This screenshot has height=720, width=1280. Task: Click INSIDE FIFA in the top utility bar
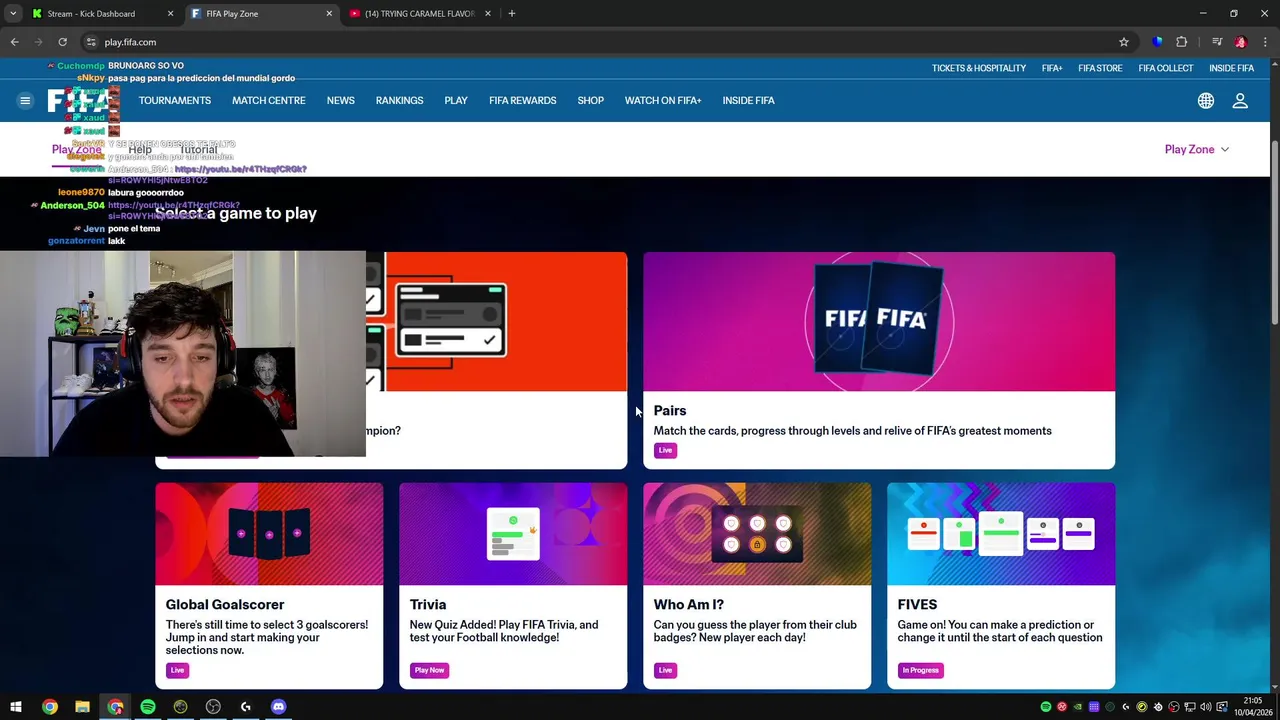coord(1231,68)
